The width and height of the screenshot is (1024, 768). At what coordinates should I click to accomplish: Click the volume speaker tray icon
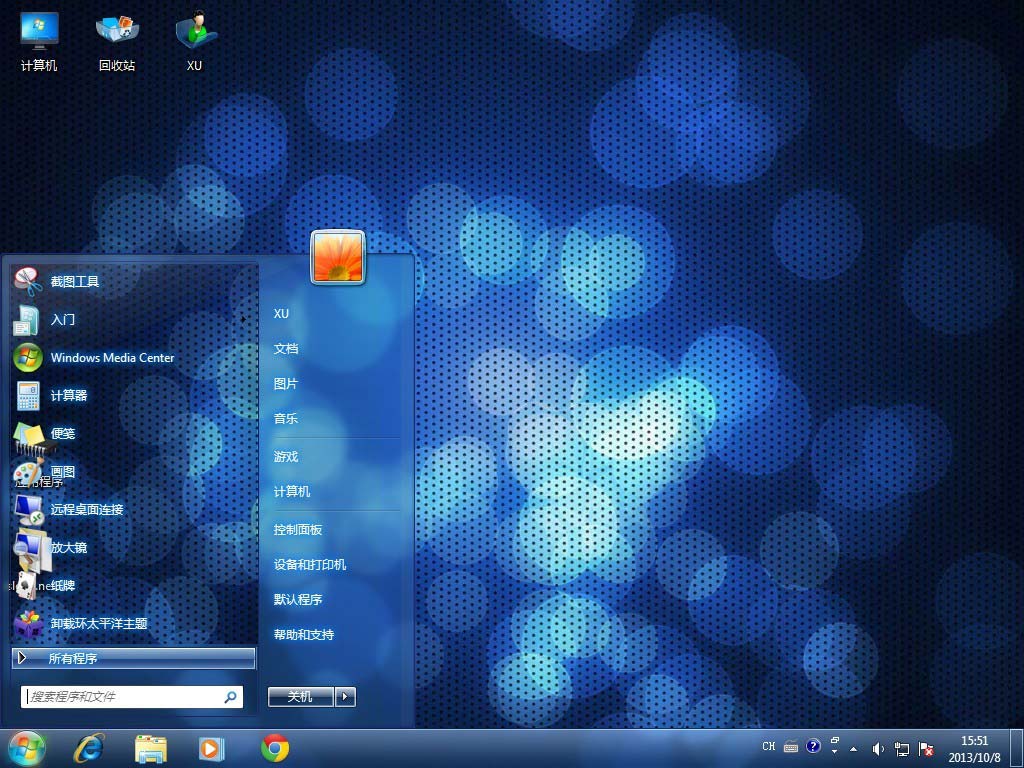point(878,748)
